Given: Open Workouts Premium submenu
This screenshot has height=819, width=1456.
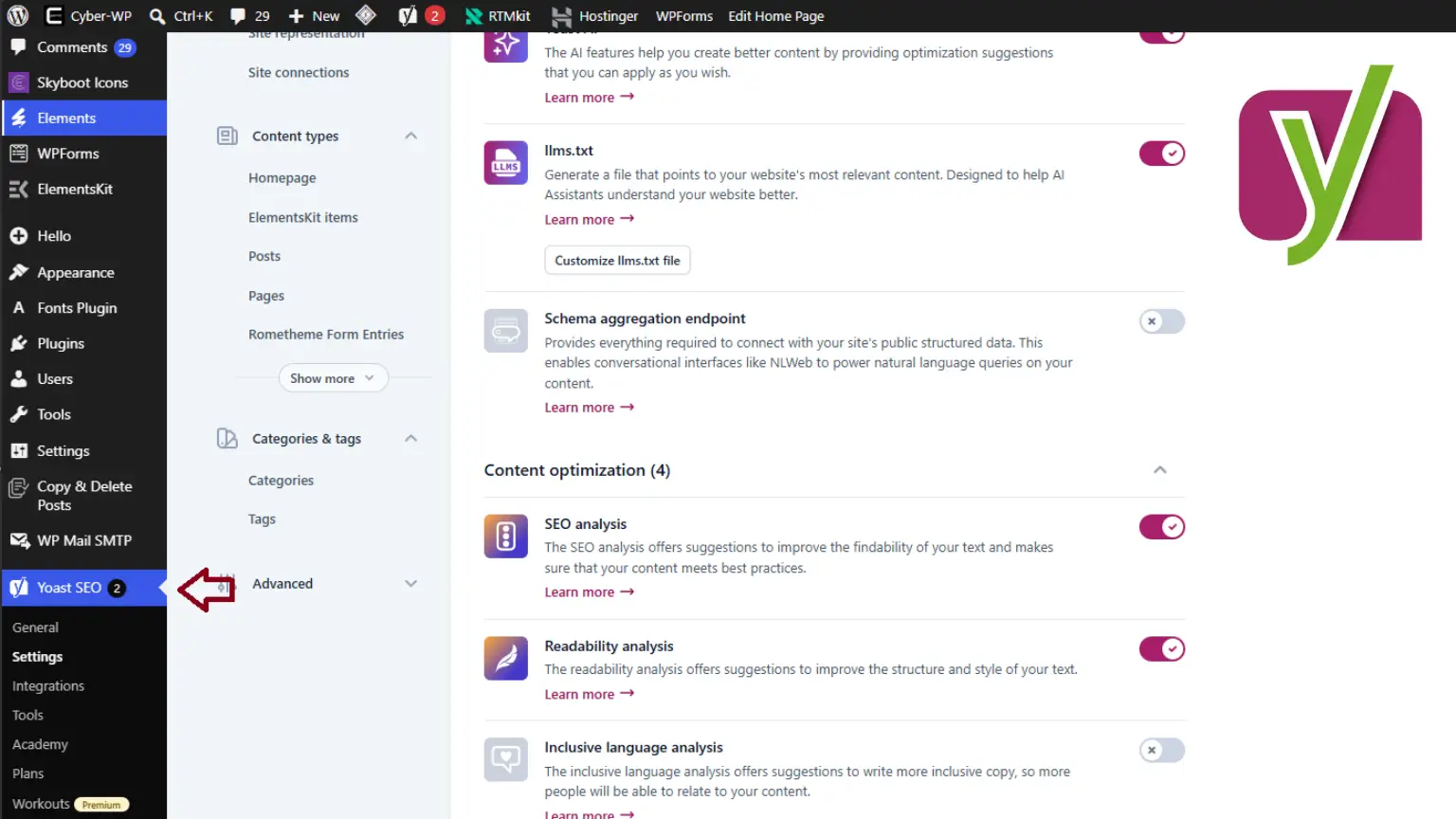Looking at the screenshot, I should pyautogui.click(x=70, y=804).
